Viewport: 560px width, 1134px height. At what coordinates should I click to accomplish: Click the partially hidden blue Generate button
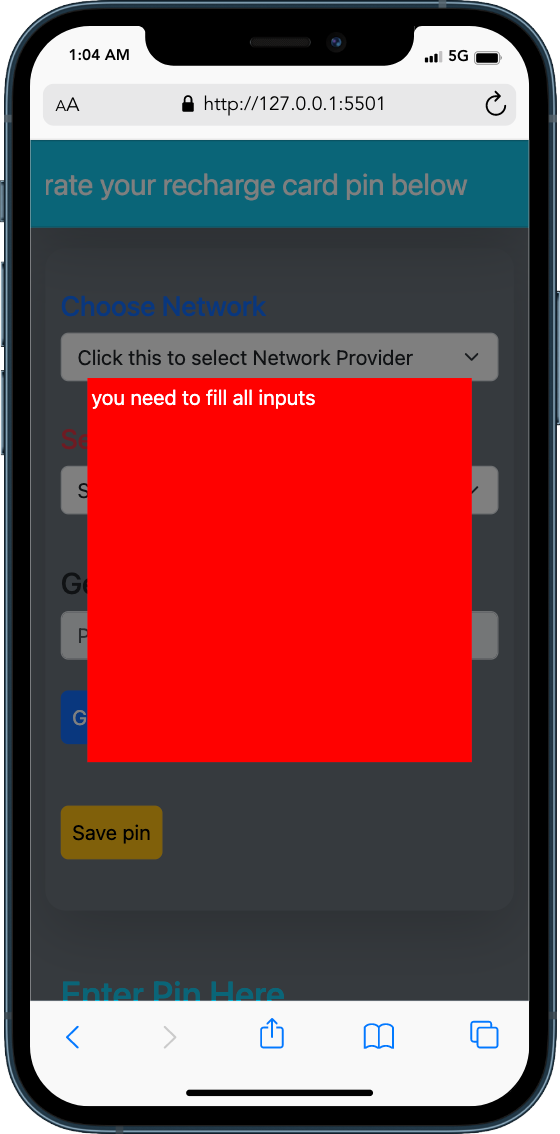tap(74, 717)
